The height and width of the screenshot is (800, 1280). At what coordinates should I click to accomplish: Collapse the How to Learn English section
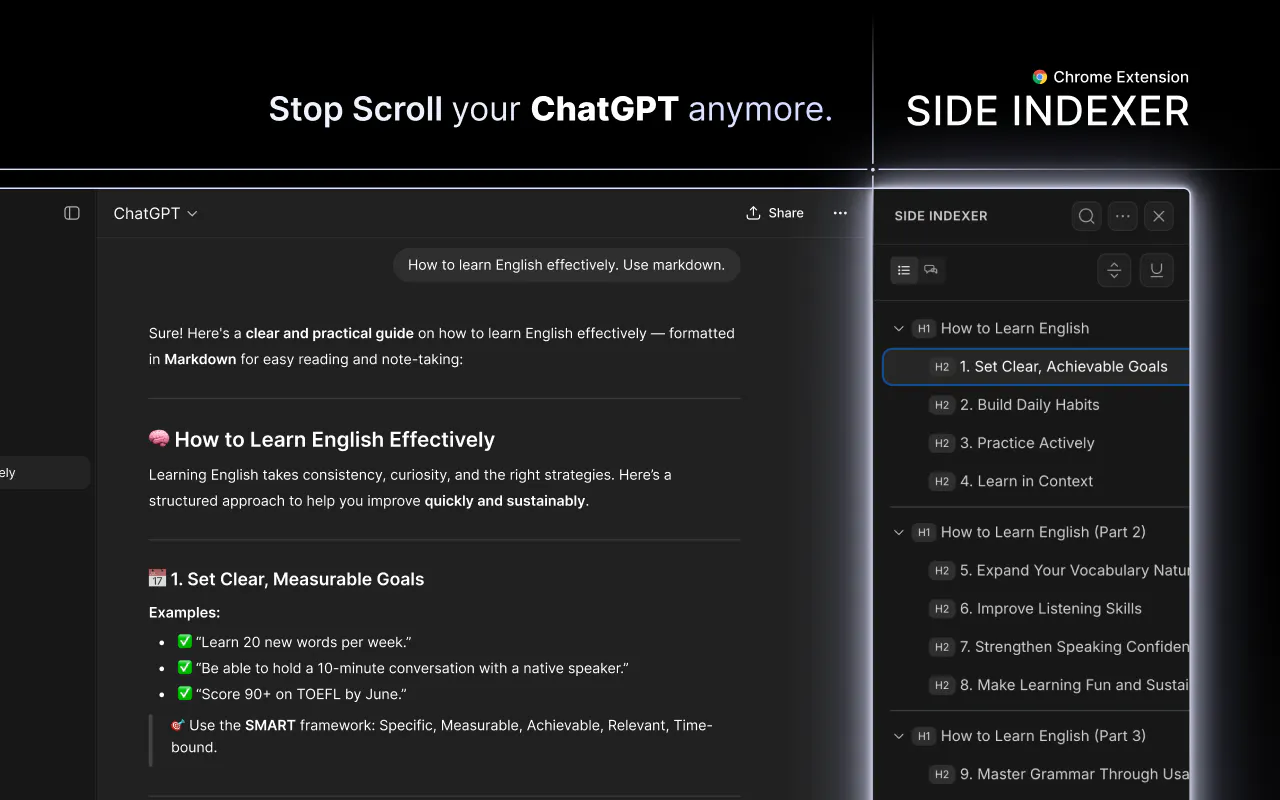(x=898, y=328)
